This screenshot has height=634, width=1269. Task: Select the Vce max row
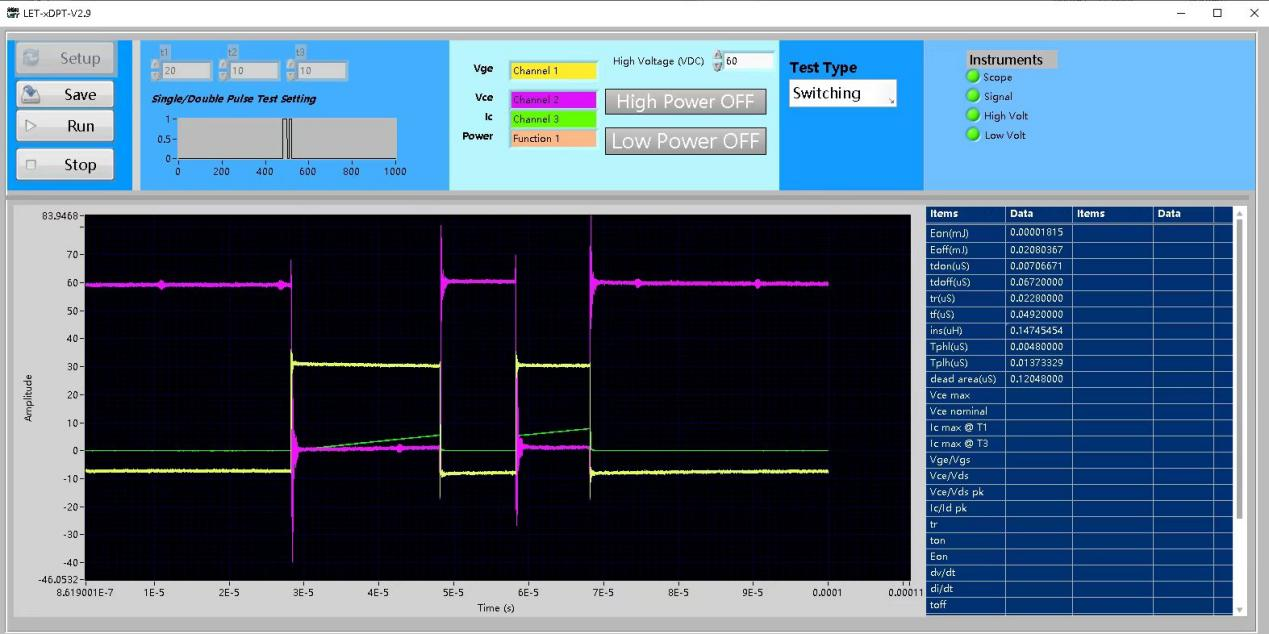(x=1079, y=395)
